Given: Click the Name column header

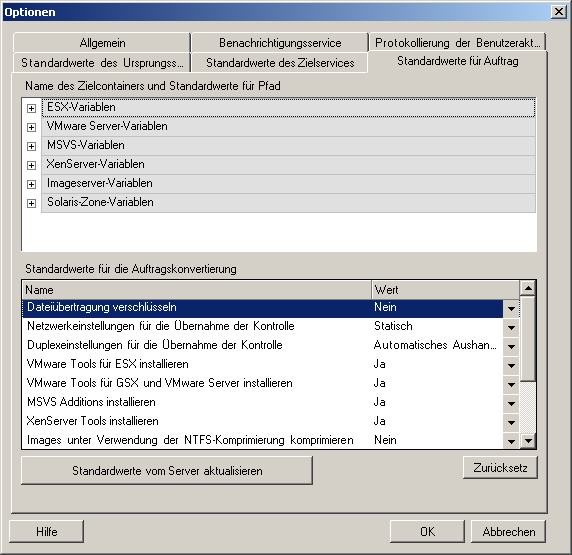Looking at the screenshot, I should pos(197,290).
